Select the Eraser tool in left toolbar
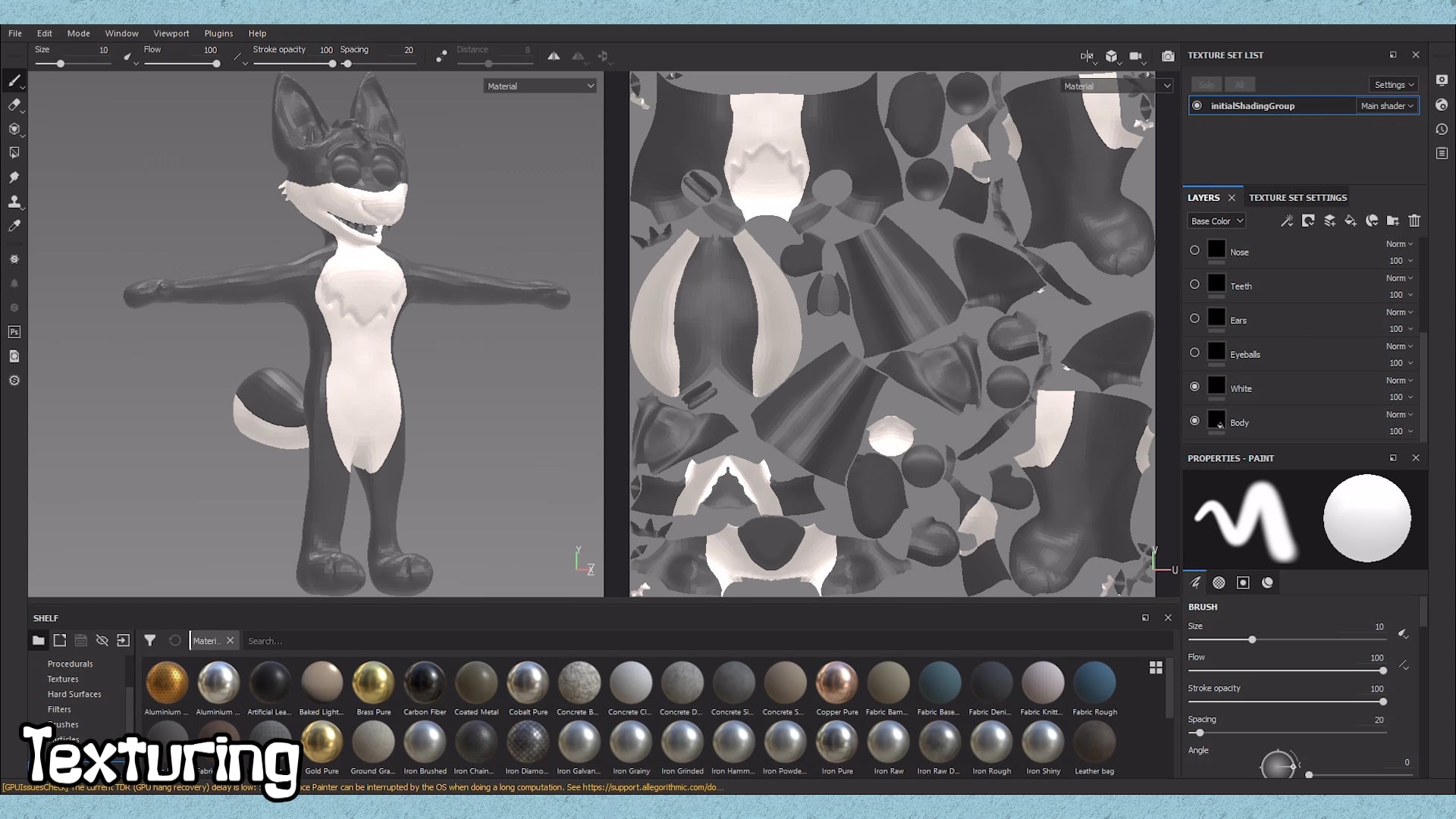Viewport: 1456px width, 819px height. pos(14,105)
